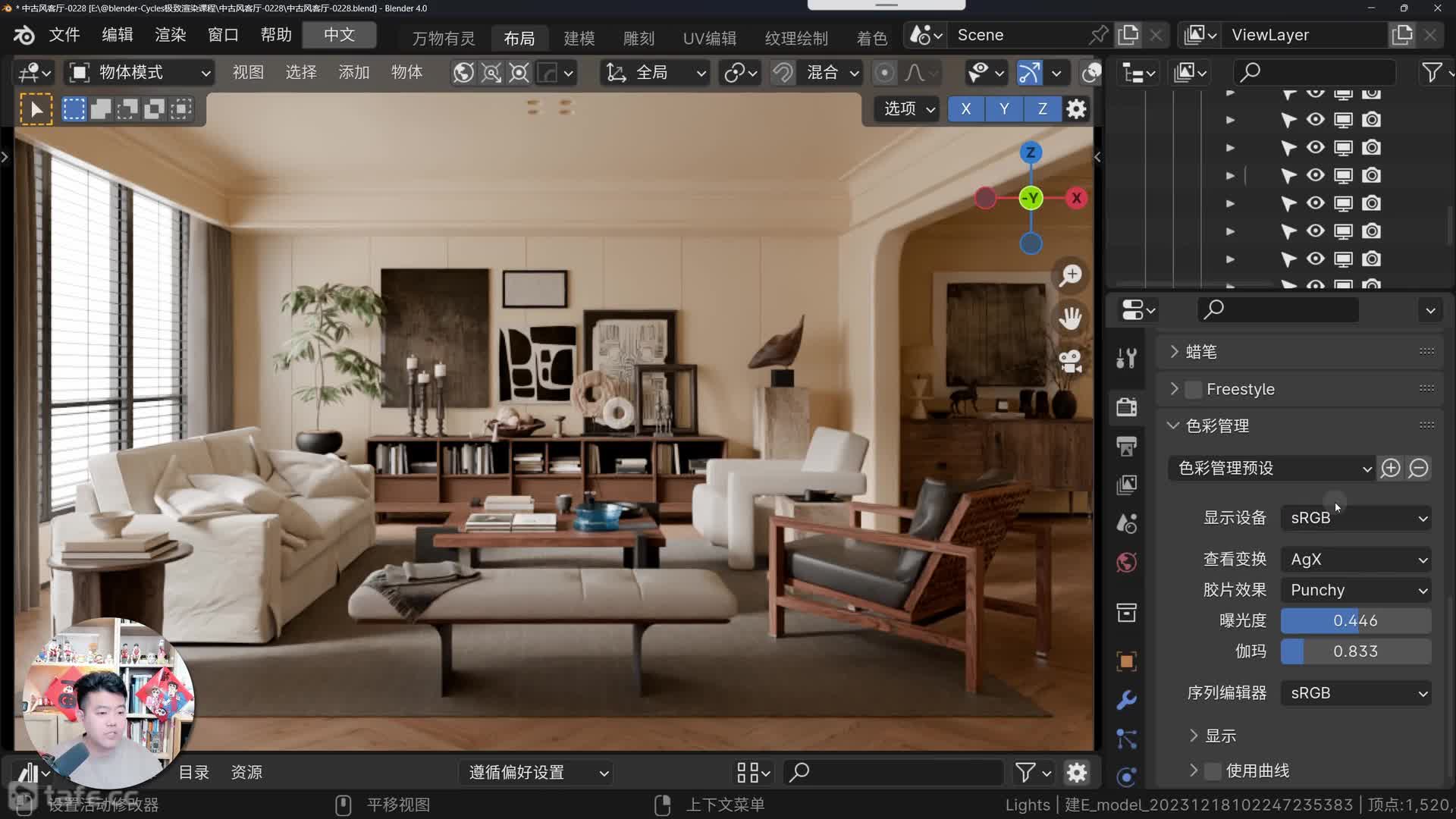Remove color management preset with minus icon
The image size is (1456, 819).
pos(1418,468)
